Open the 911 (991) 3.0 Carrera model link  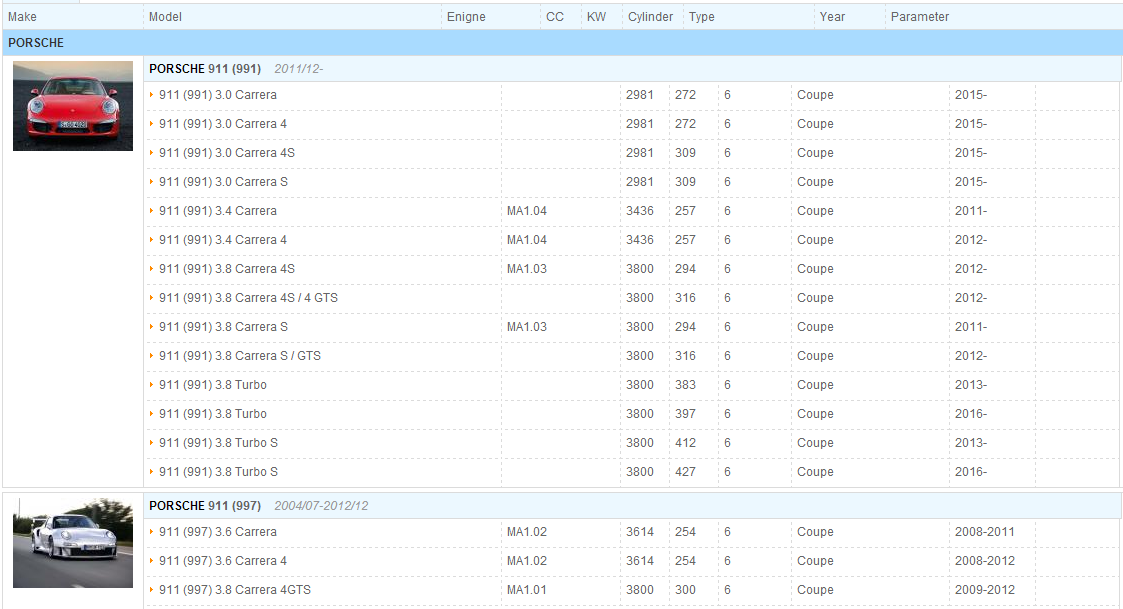218,95
